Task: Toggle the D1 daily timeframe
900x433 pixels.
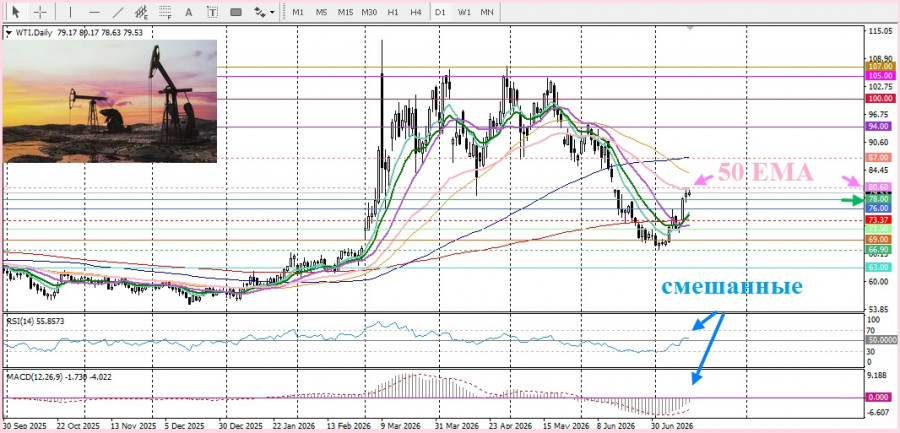Action: [440, 11]
